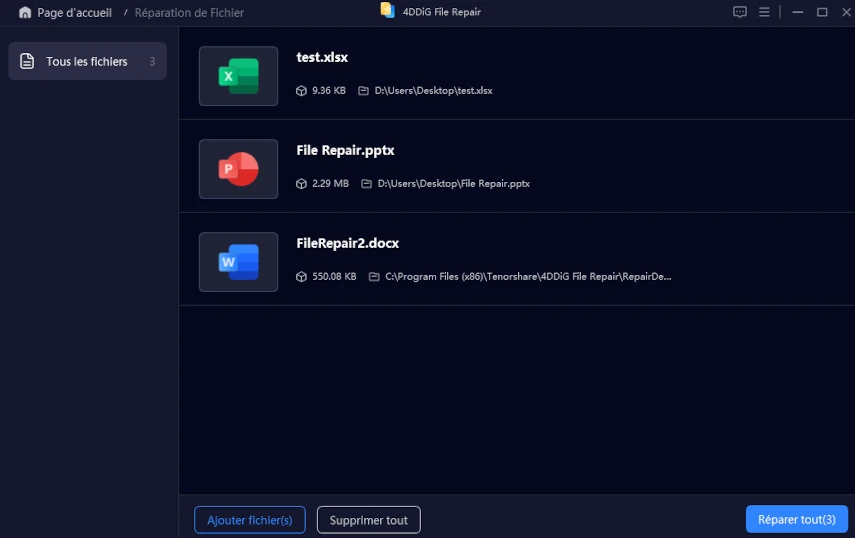Click the Word thumbnail for FileRepair2.docx

pos(238,262)
